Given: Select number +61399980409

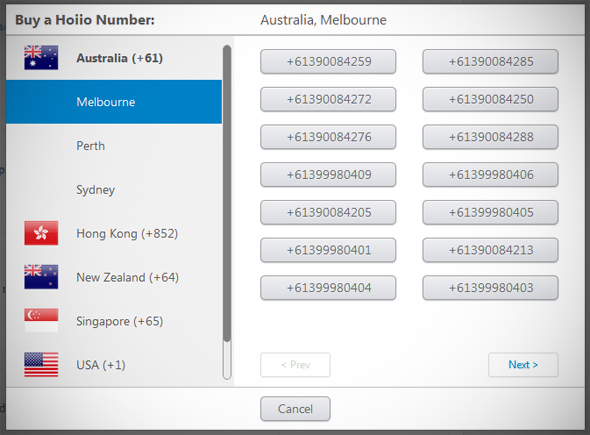Looking at the screenshot, I should [x=328, y=175].
